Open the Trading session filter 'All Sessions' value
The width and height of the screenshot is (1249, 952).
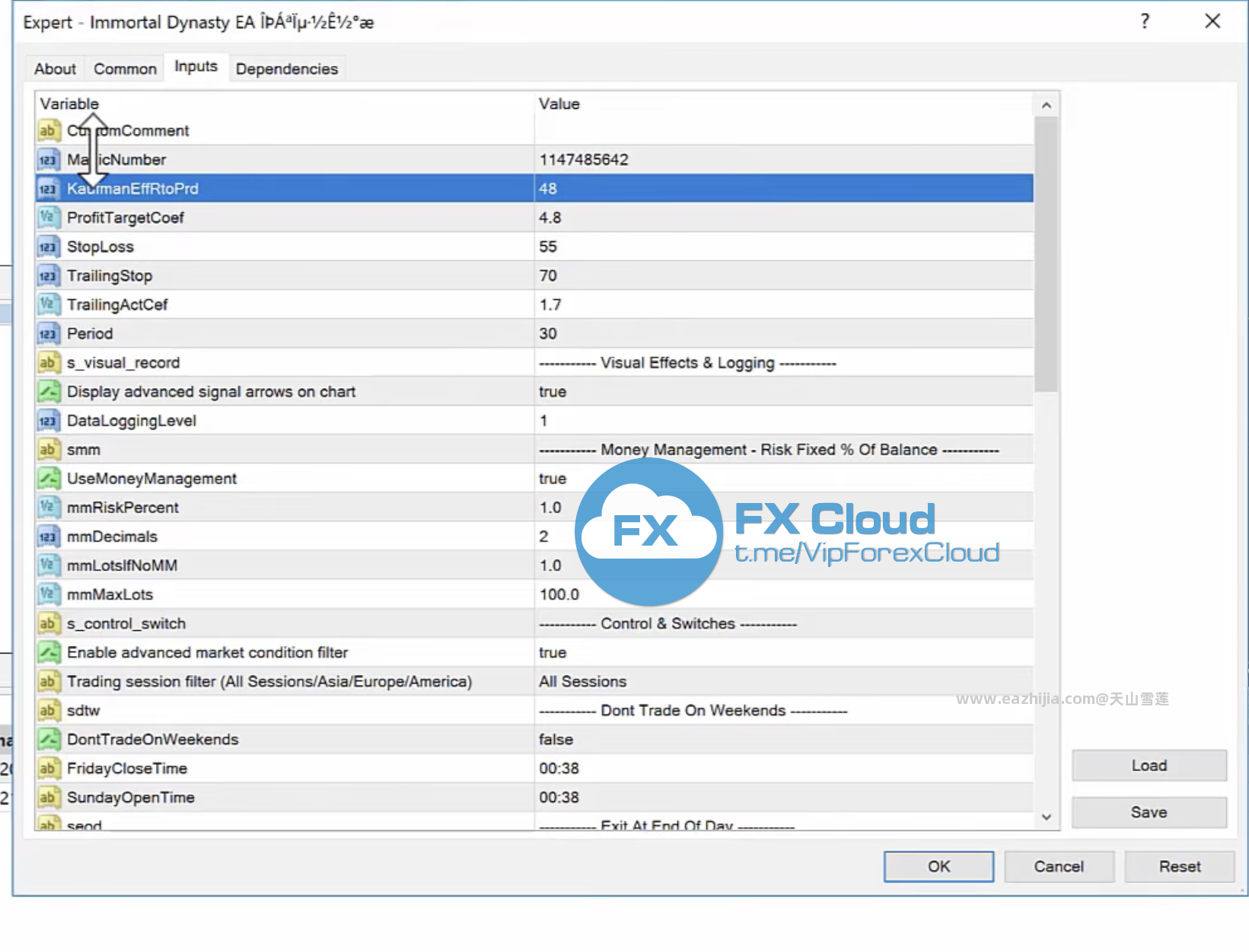coord(583,682)
